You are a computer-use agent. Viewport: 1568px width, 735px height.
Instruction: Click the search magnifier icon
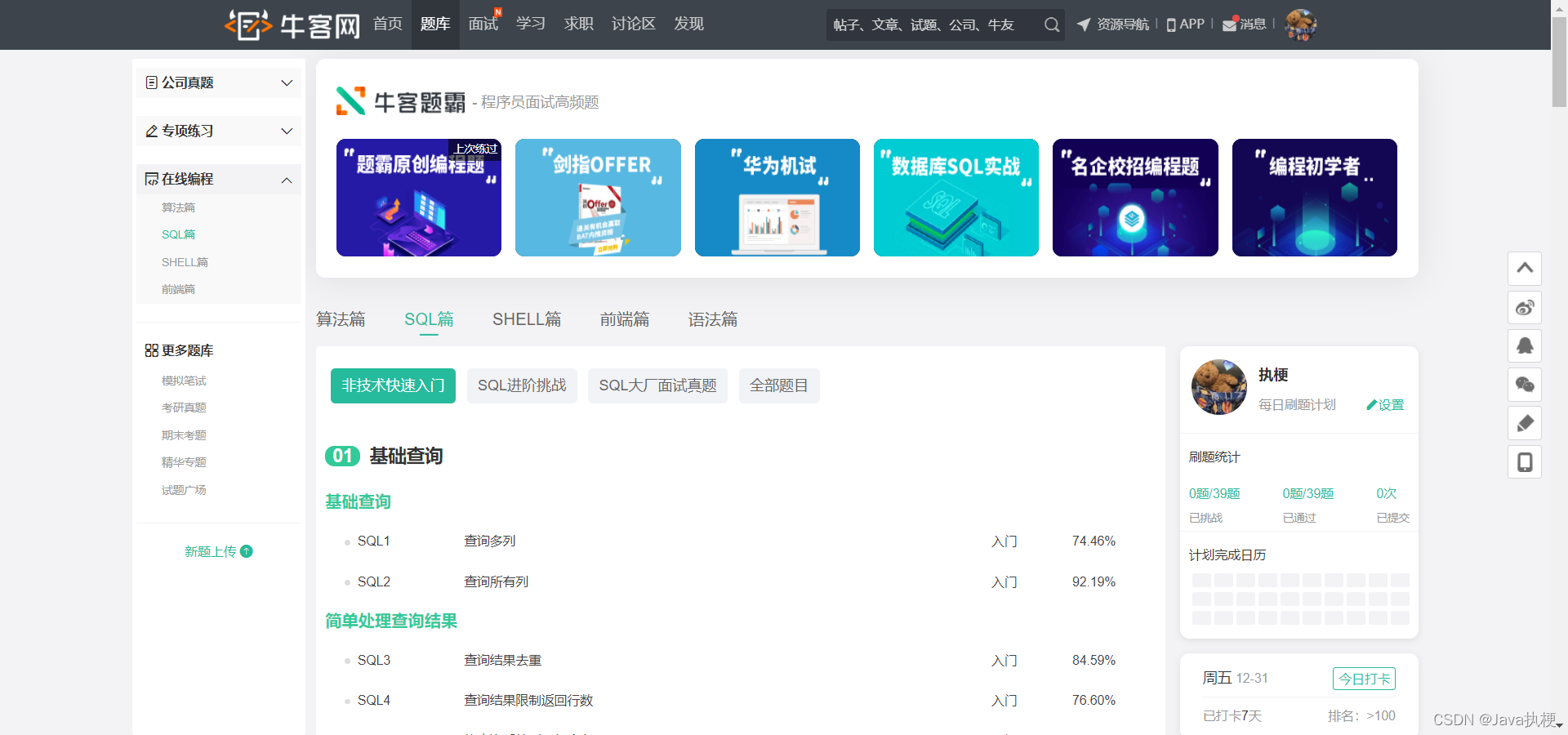pos(1052,24)
